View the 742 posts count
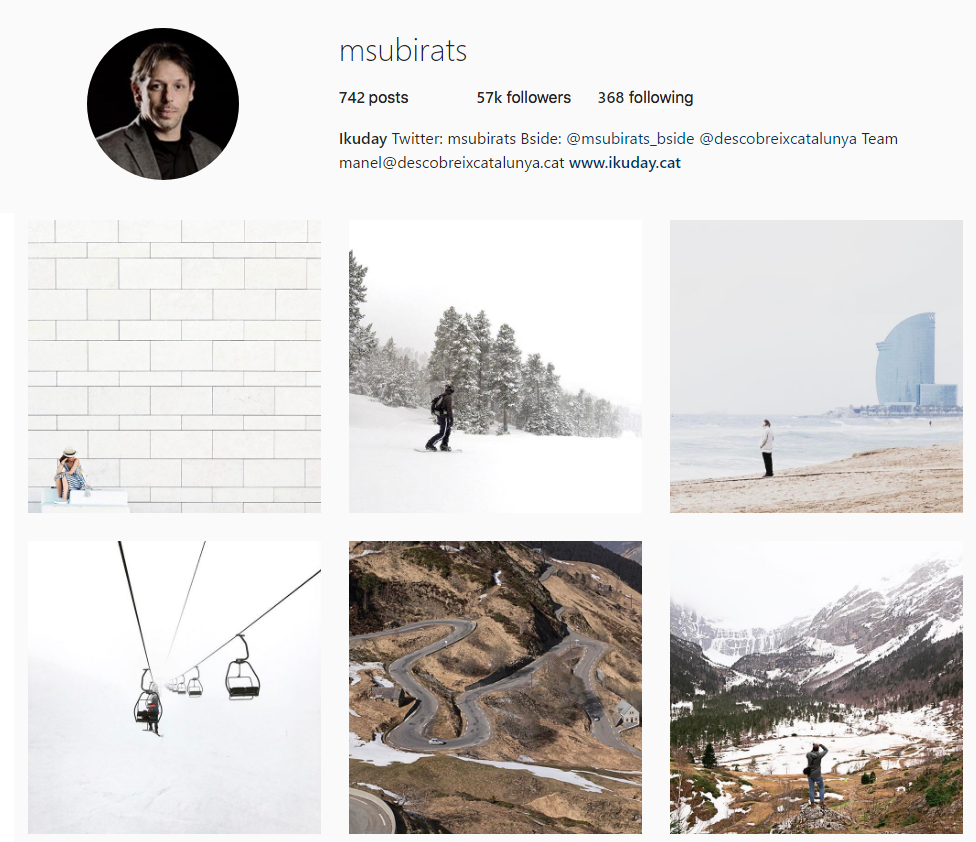This screenshot has height=842, width=976. [373, 98]
